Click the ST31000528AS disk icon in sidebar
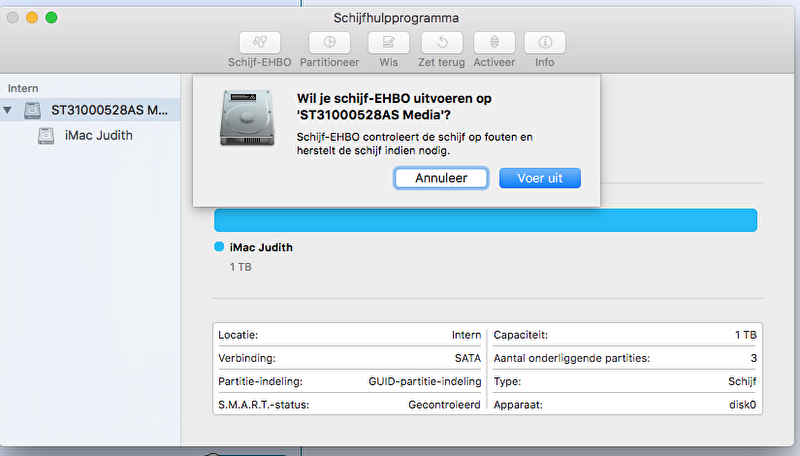This screenshot has width=800, height=456. (x=35, y=110)
